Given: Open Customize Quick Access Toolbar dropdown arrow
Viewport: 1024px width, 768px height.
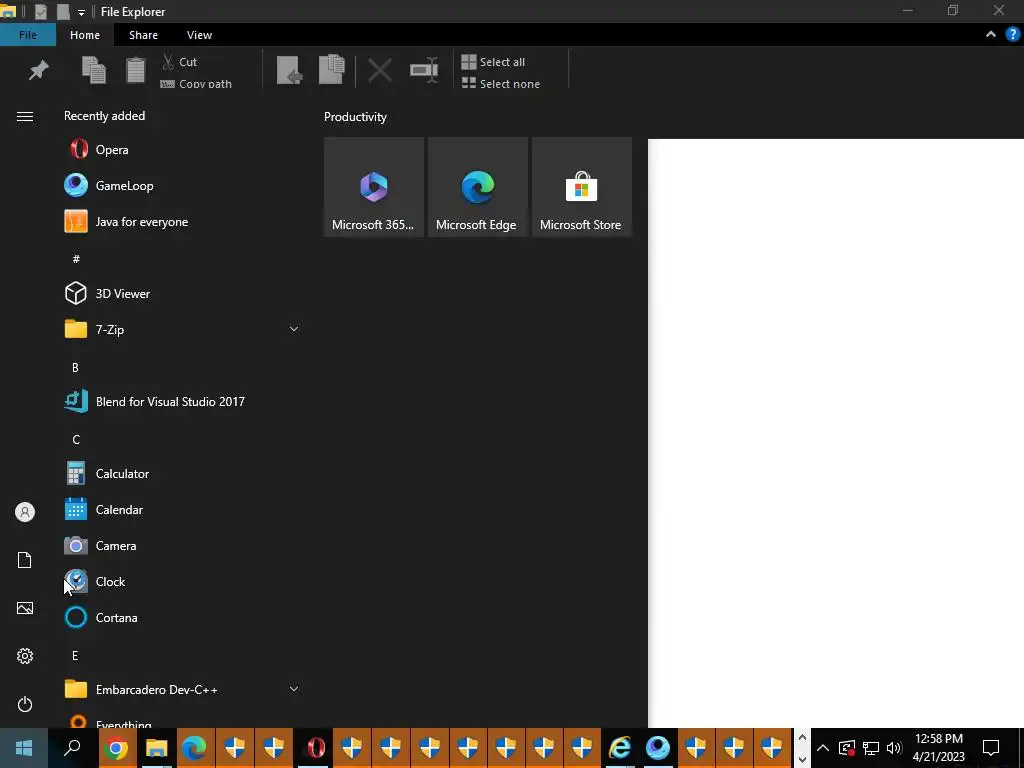Looking at the screenshot, I should point(81,12).
